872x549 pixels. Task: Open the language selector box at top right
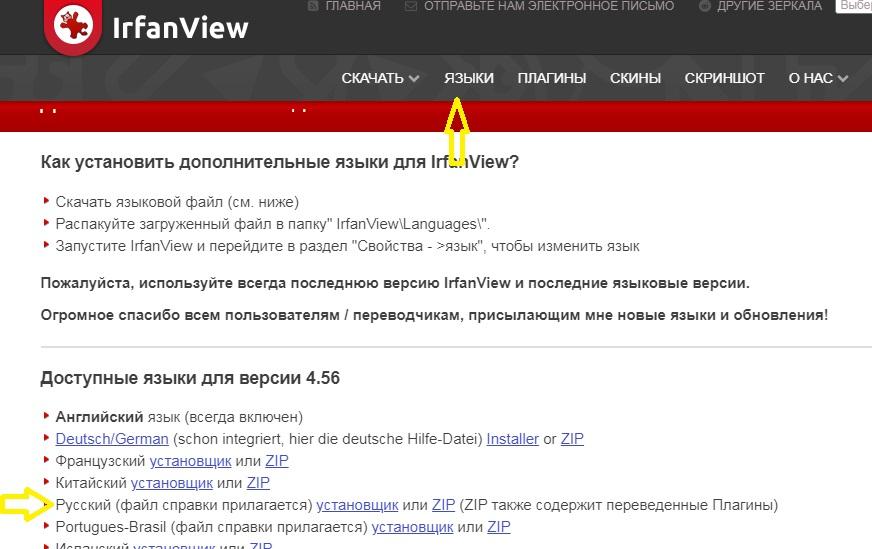point(854,6)
